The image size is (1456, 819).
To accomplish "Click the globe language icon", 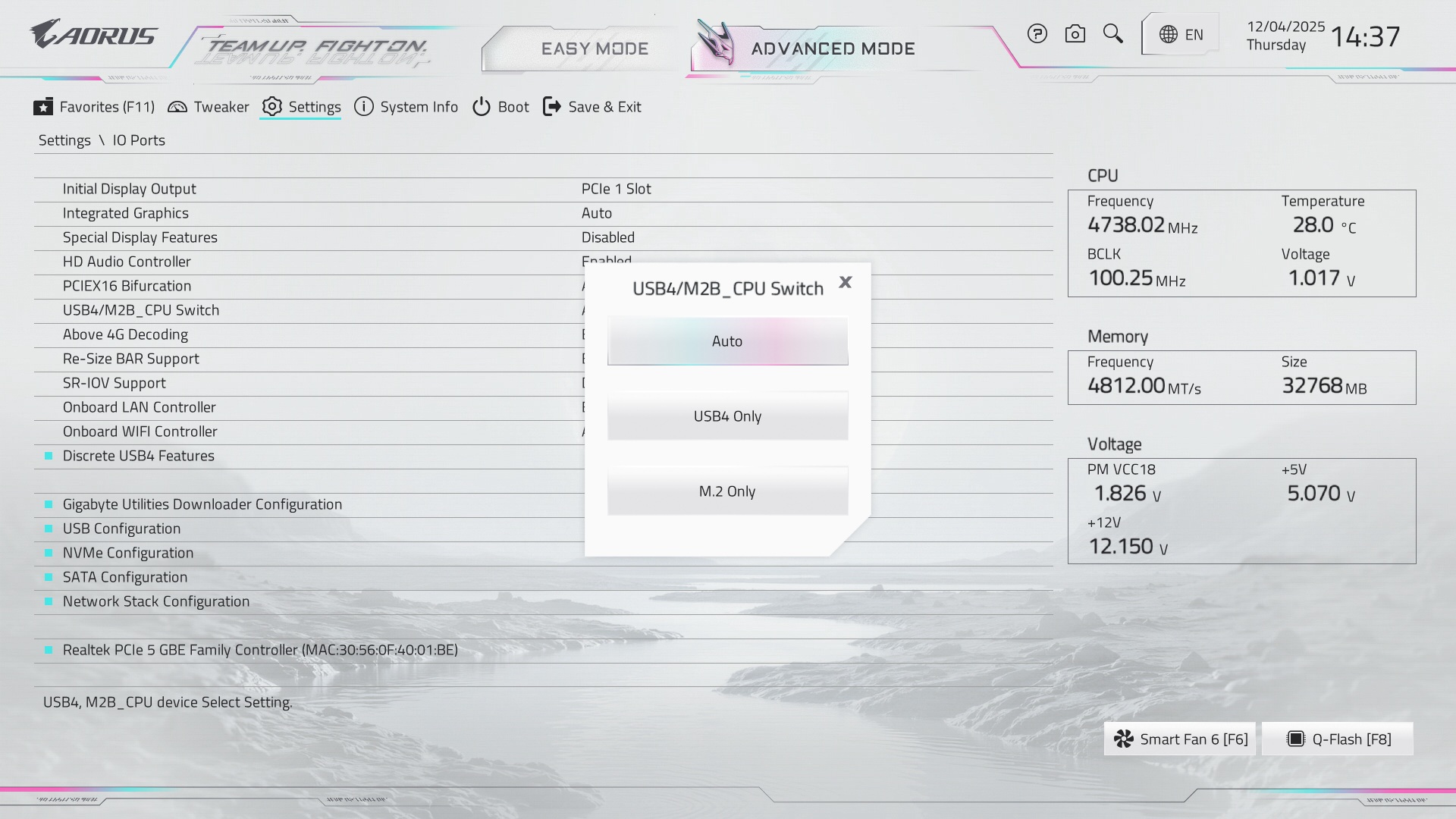I will click(x=1169, y=35).
